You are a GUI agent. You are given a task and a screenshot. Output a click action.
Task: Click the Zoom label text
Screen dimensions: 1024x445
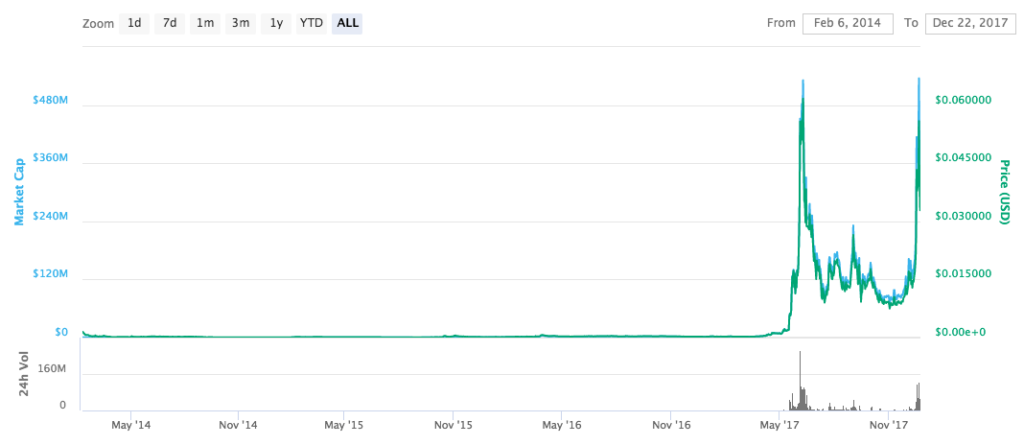point(97,24)
